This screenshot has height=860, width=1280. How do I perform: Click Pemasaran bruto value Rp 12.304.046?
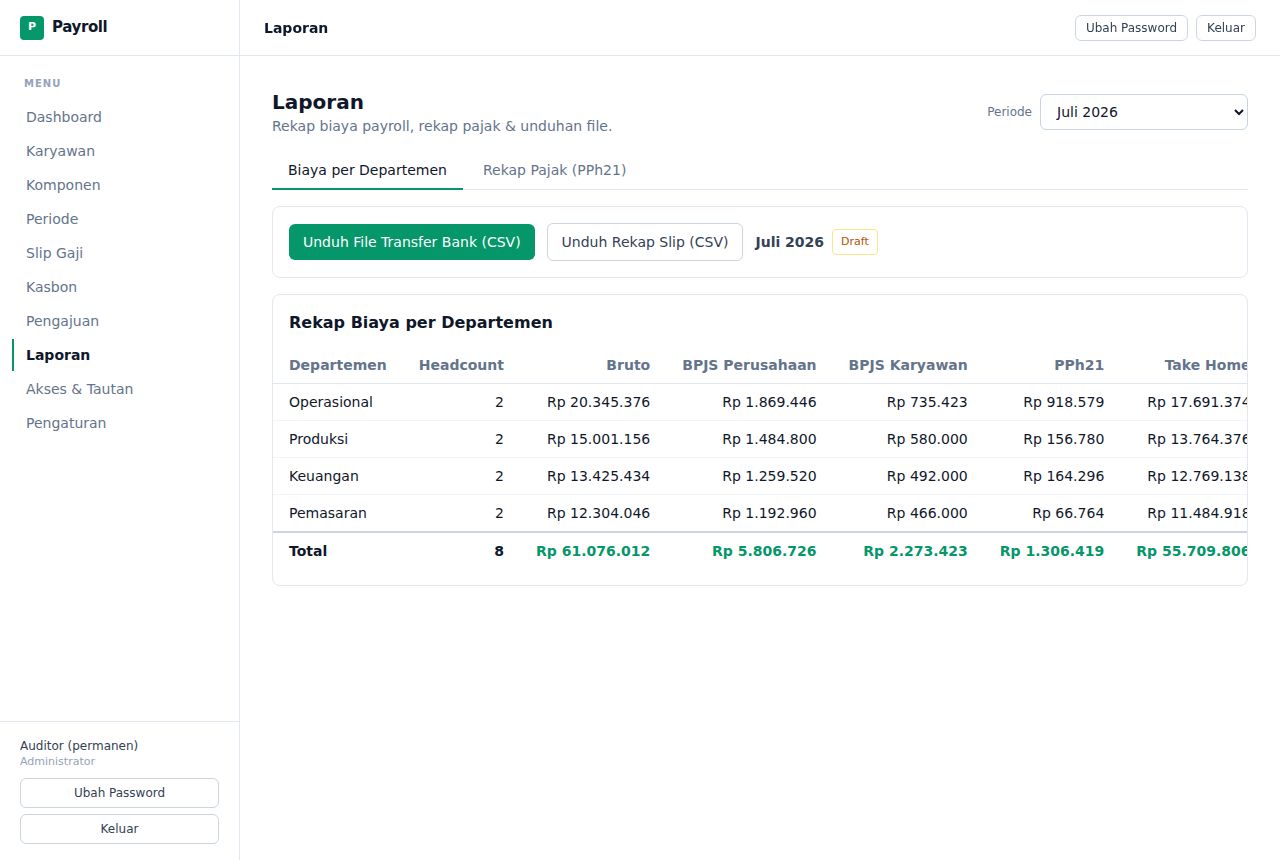point(598,513)
